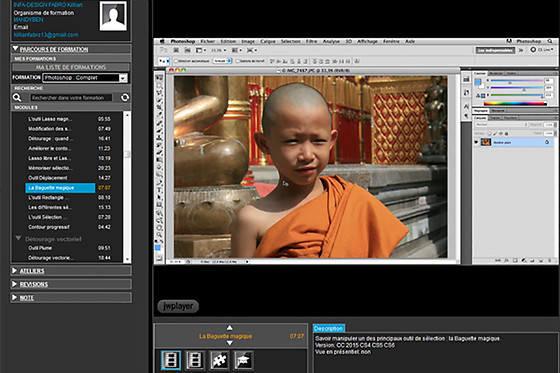Click the Spotlight magnifier in the Mac menu bar

click(x=550, y=41)
